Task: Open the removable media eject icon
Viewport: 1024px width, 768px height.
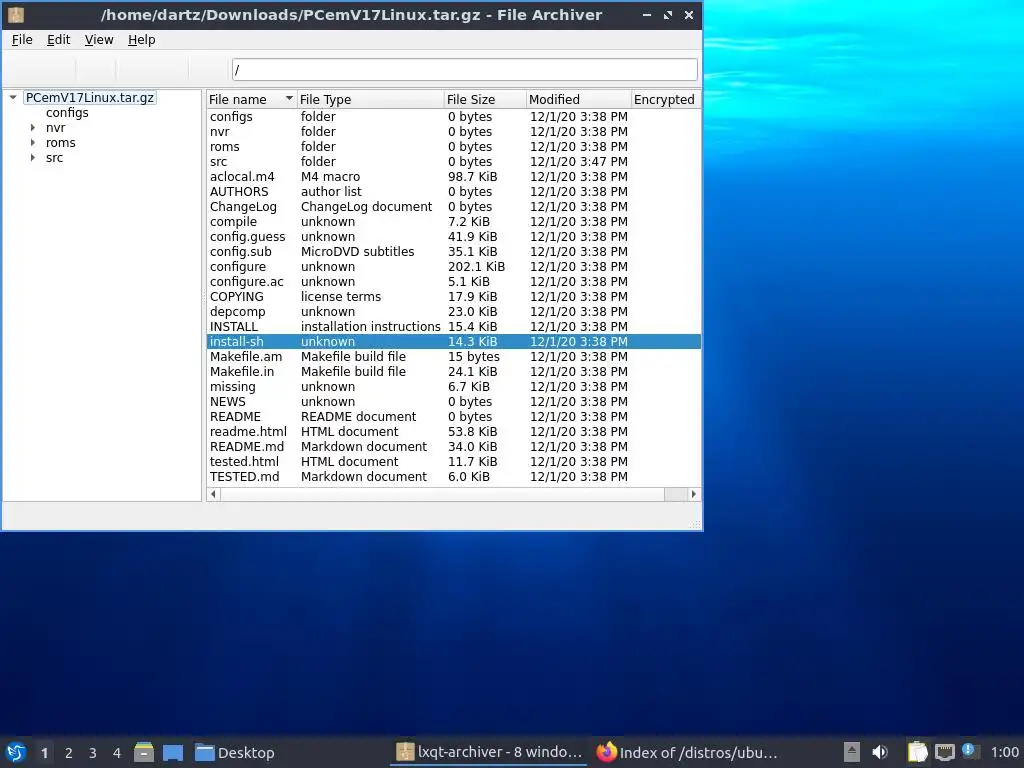Action: coord(851,752)
